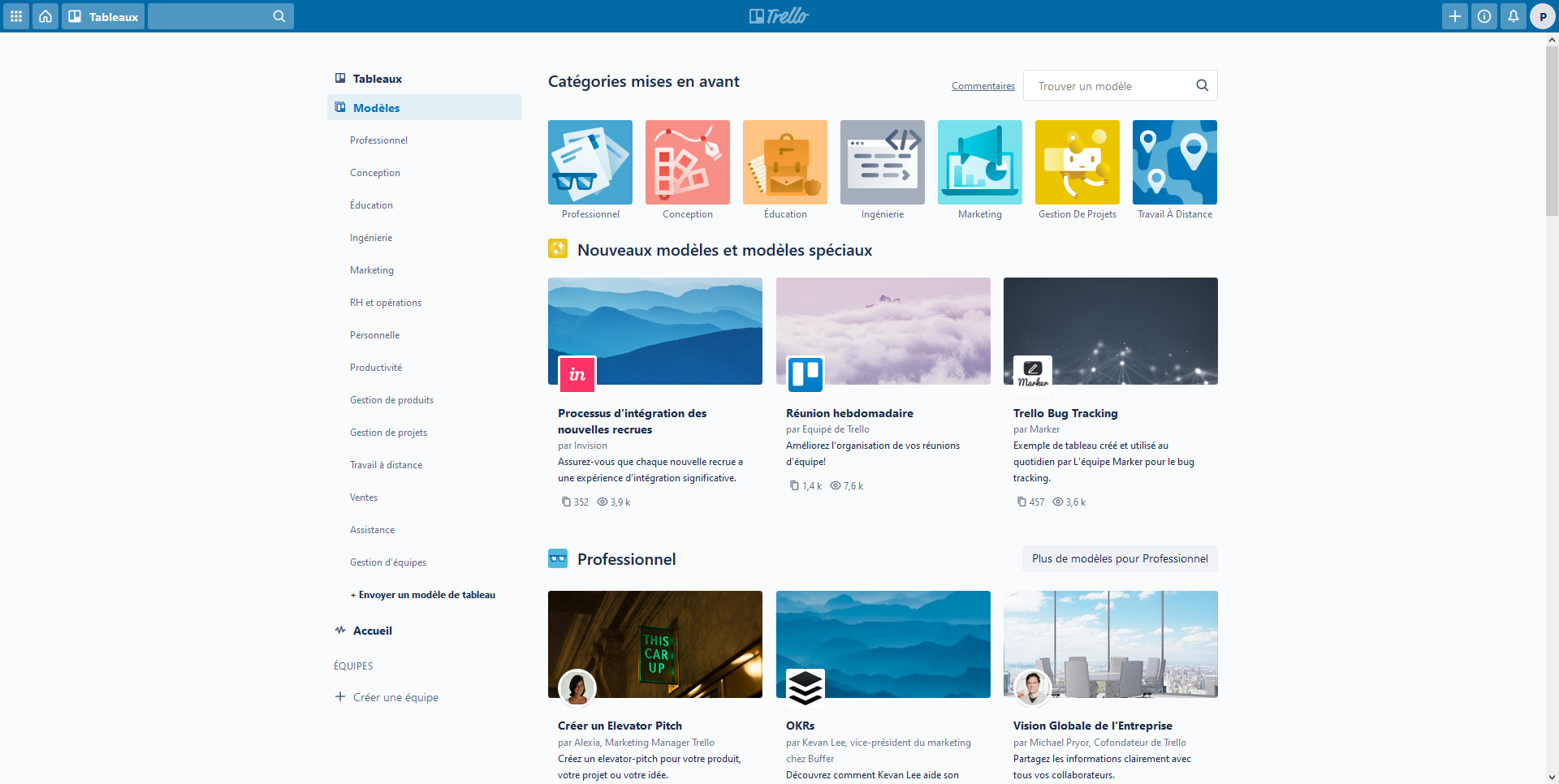Click the Marker logo badge
The width and height of the screenshot is (1559, 784).
1033,374
